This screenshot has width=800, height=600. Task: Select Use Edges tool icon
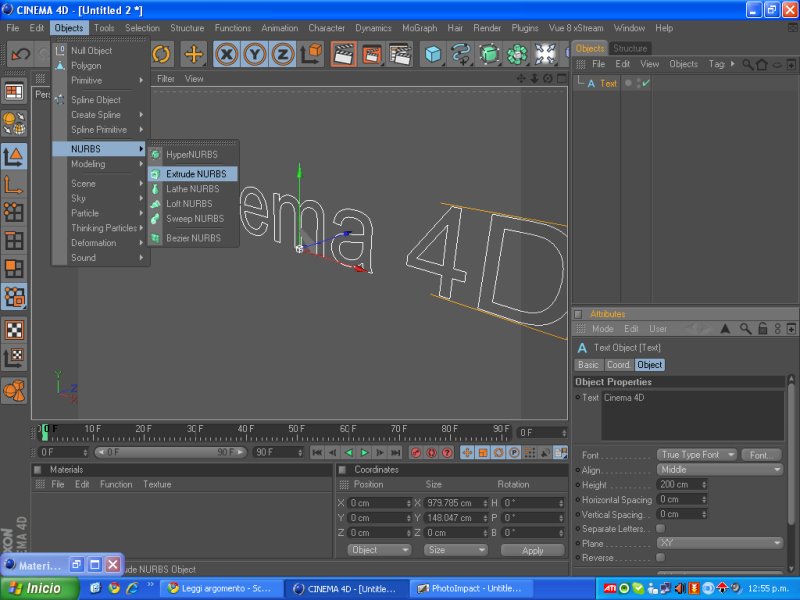pos(14,240)
